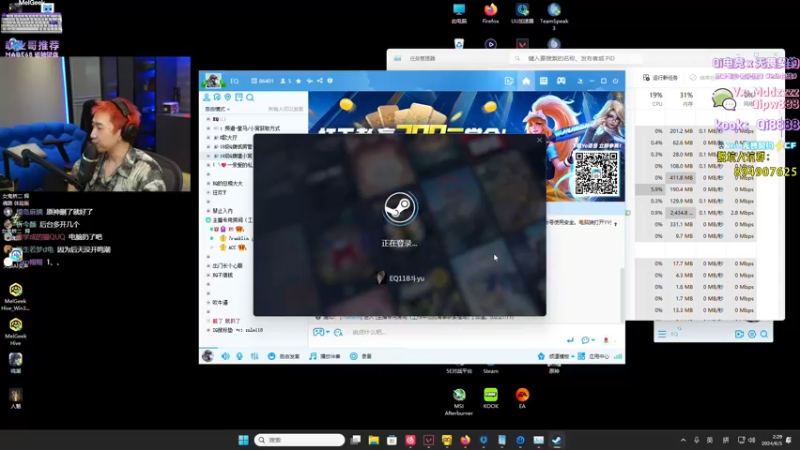
Task: Click the Windows taskbar search box
Action: coord(299,440)
